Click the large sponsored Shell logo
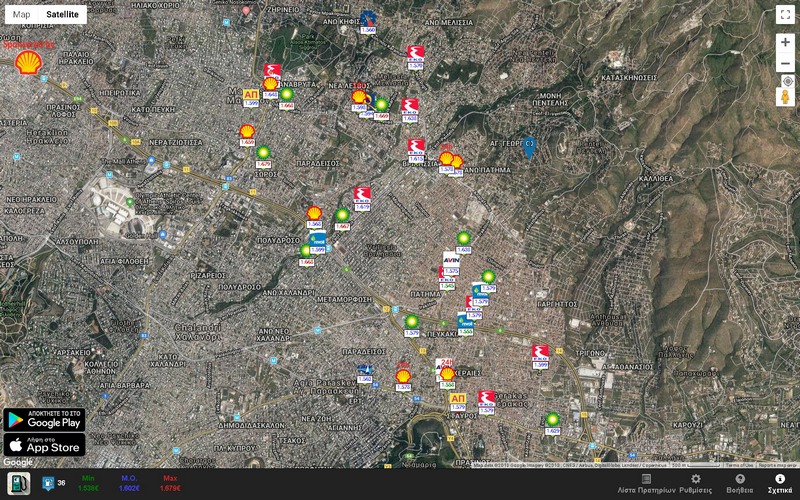The image size is (800, 500). (28, 62)
